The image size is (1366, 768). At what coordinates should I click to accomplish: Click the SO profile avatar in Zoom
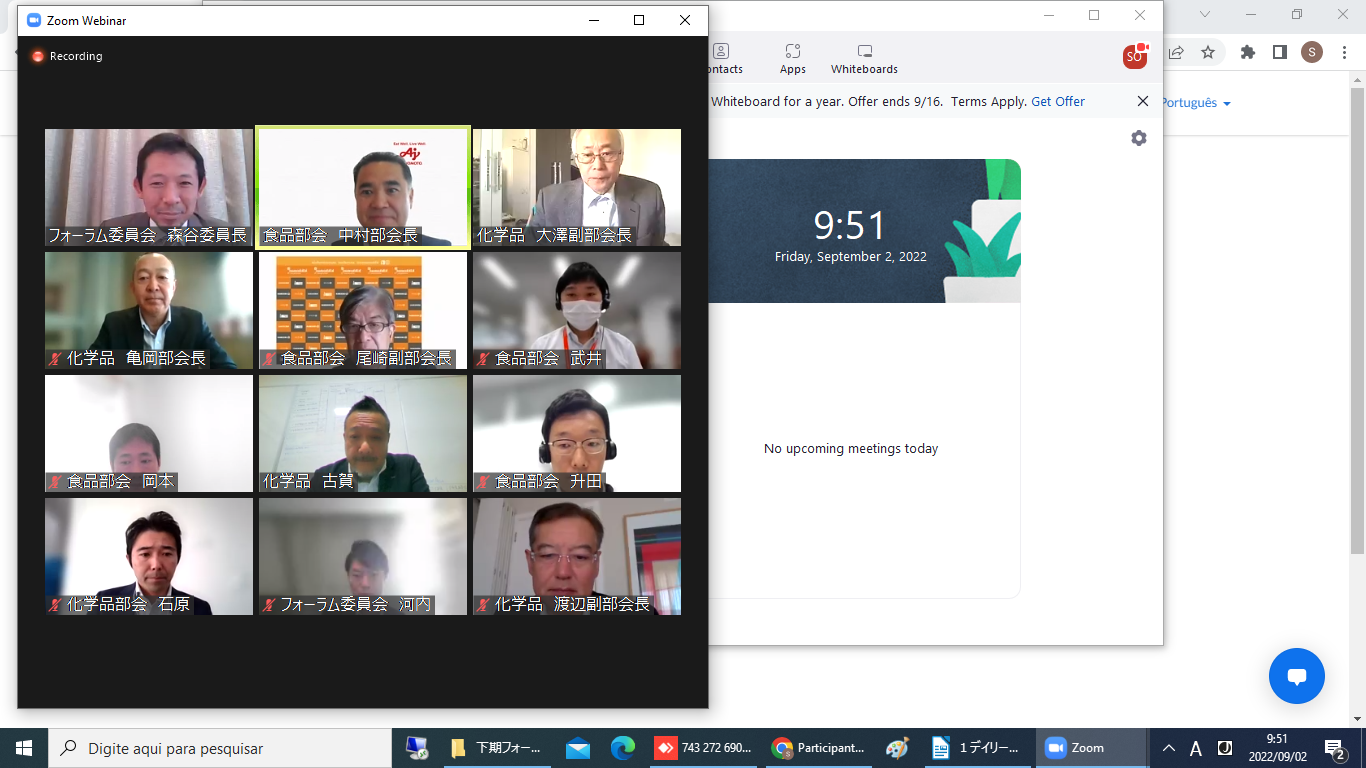pos(1134,57)
